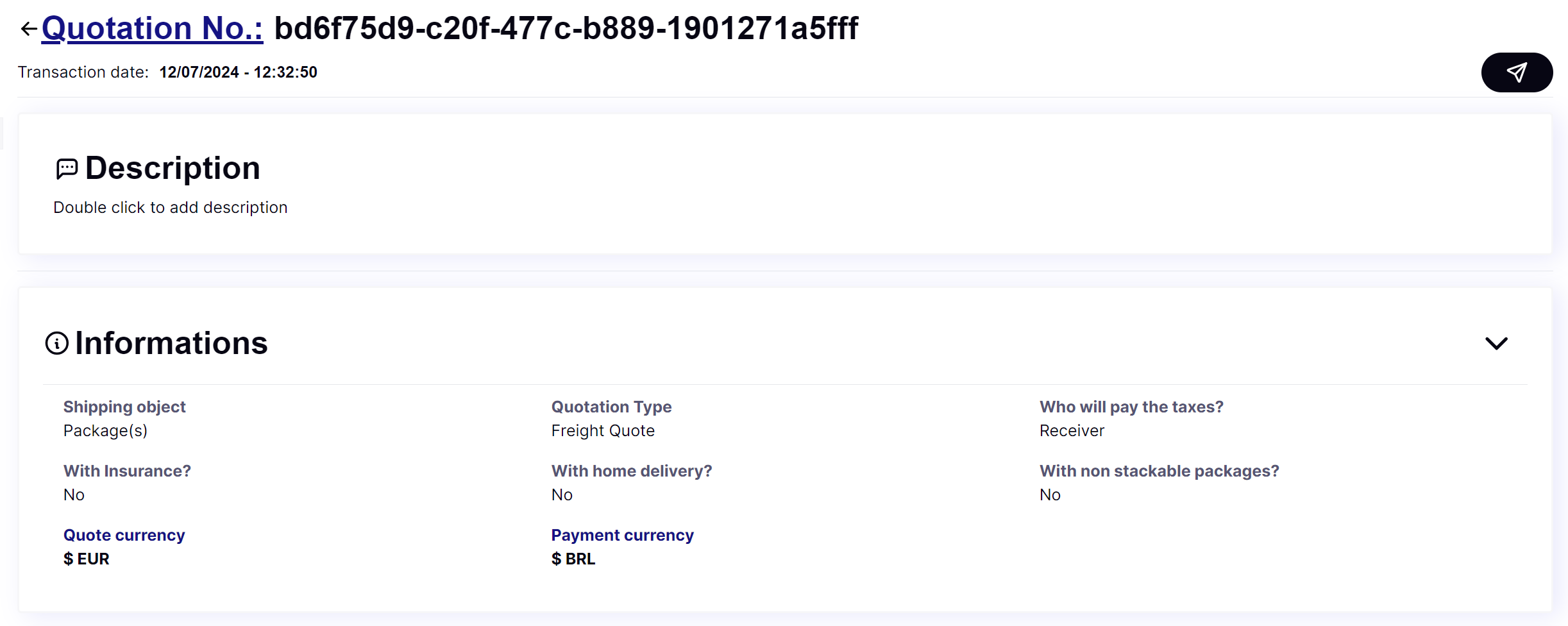Click the back arrow icon
This screenshot has width=1568, height=626.
click(x=28, y=29)
